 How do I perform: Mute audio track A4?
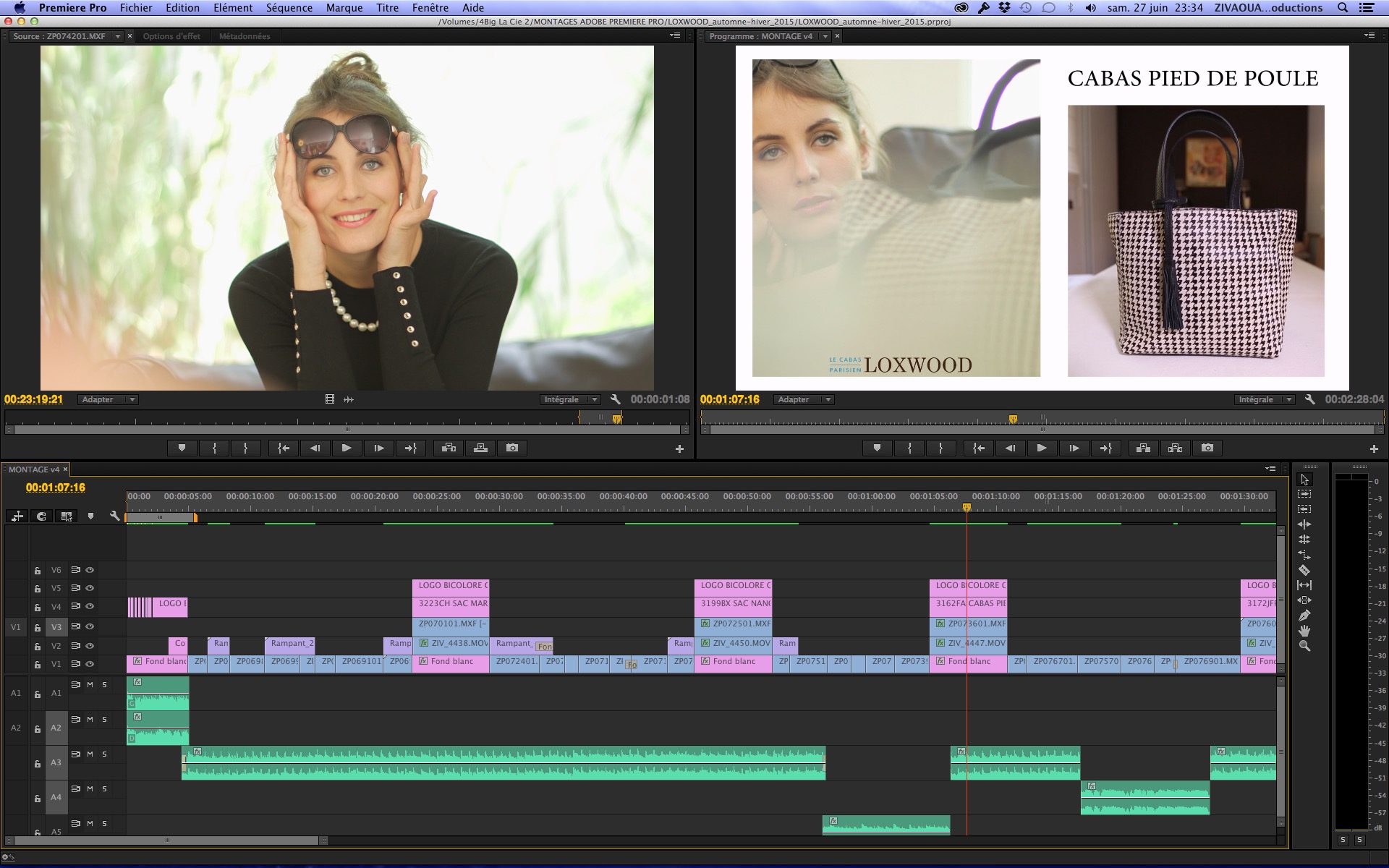[90, 788]
